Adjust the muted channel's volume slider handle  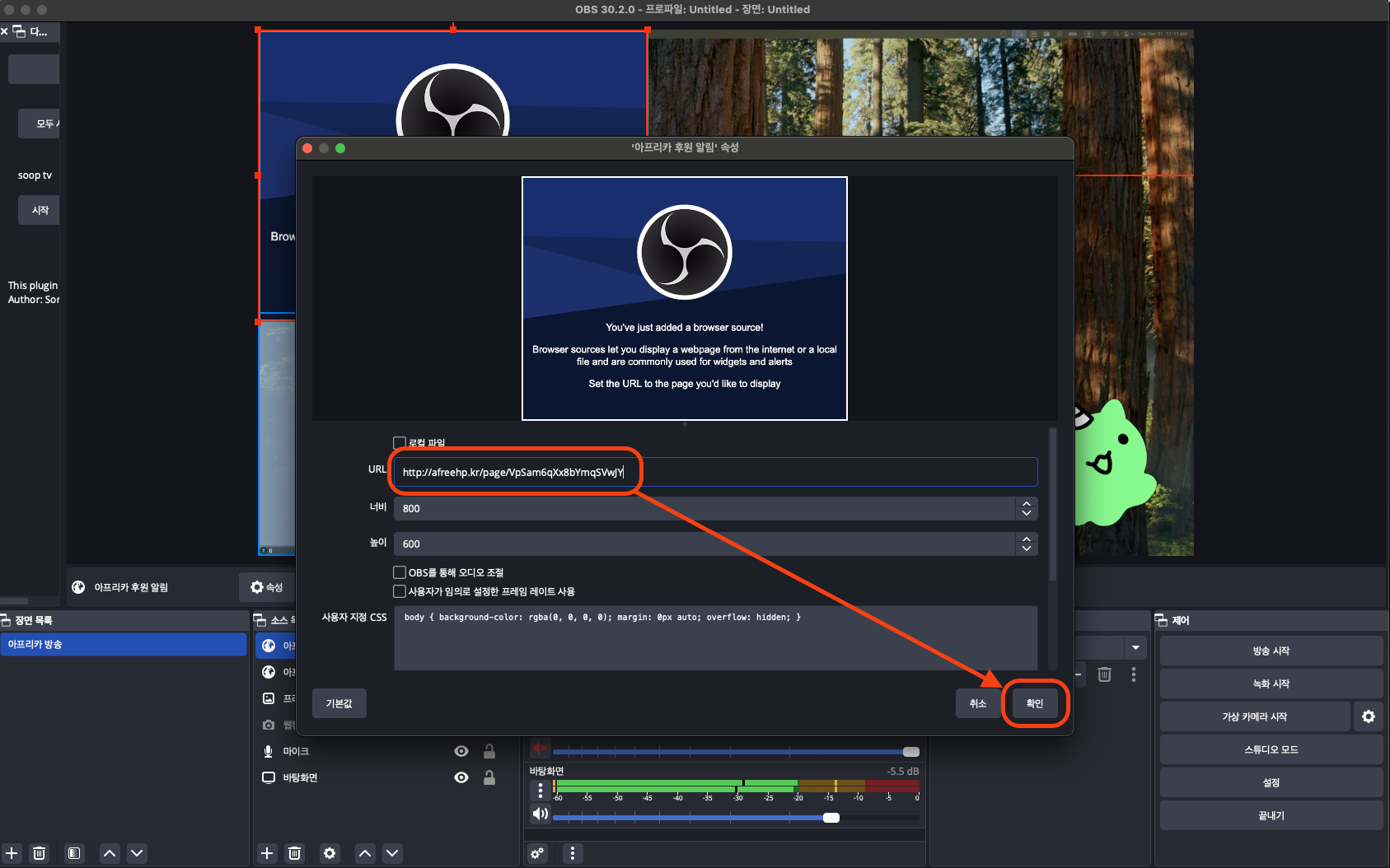911,752
